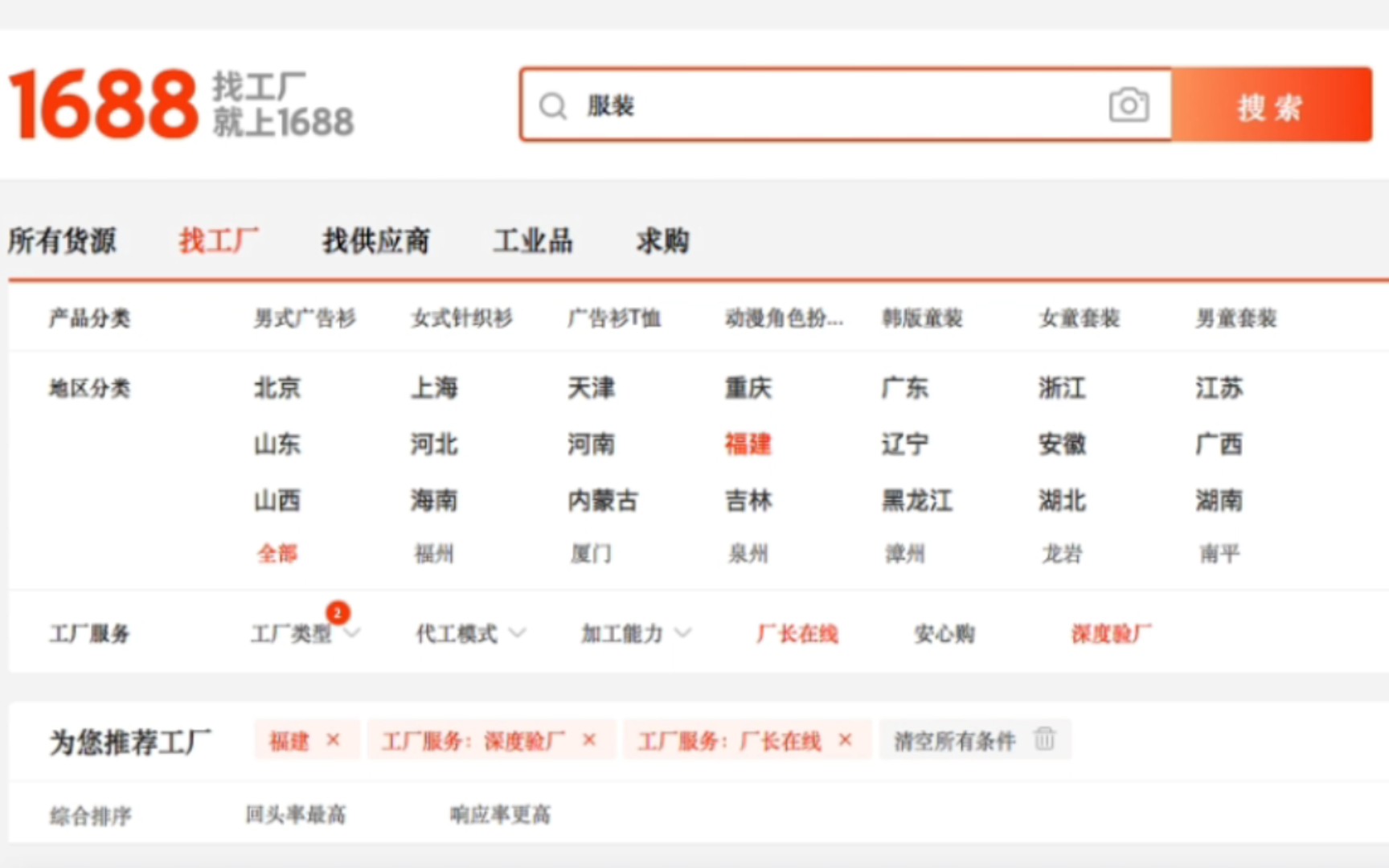The width and height of the screenshot is (1389, 868).
Task: Select category 广告衫T恤
Action: (x=614, y=318)
